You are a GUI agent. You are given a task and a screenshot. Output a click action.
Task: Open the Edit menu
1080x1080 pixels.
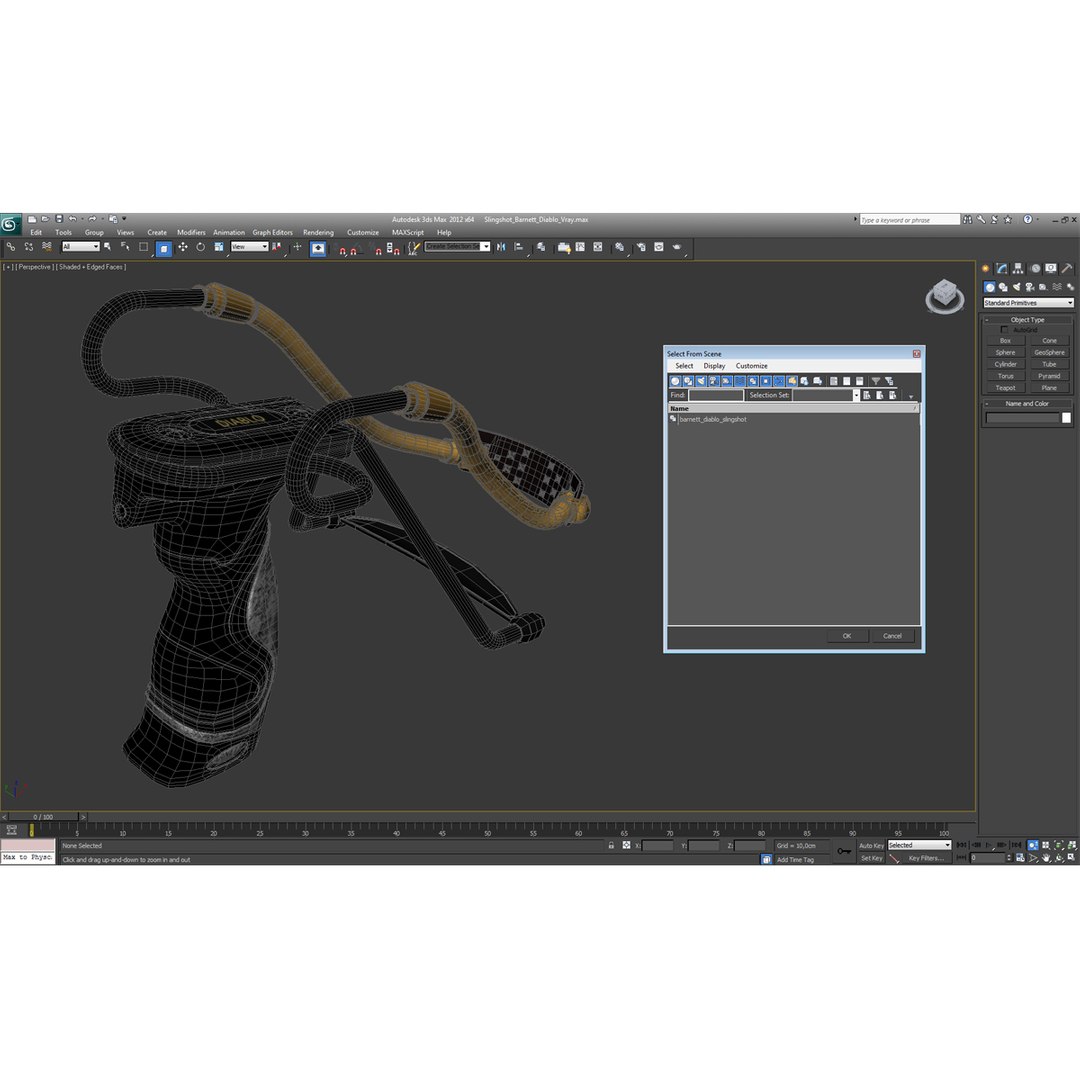36,233
